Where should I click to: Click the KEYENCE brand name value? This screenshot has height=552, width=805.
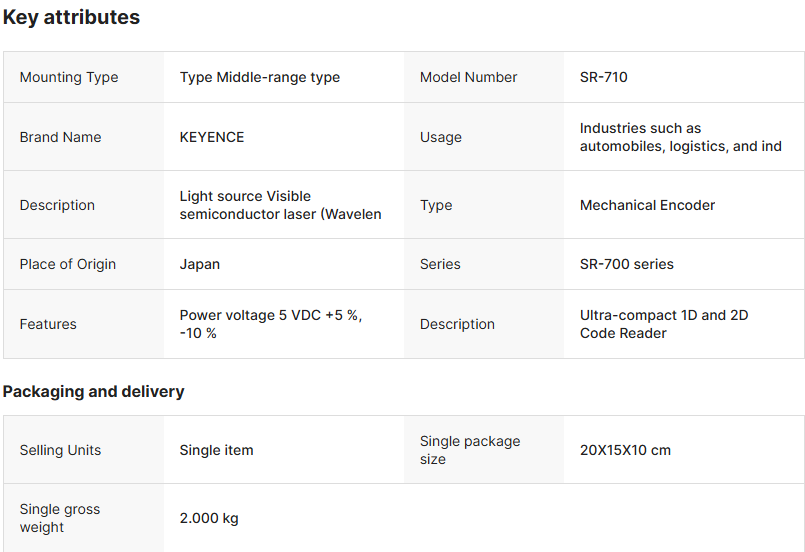212,137
